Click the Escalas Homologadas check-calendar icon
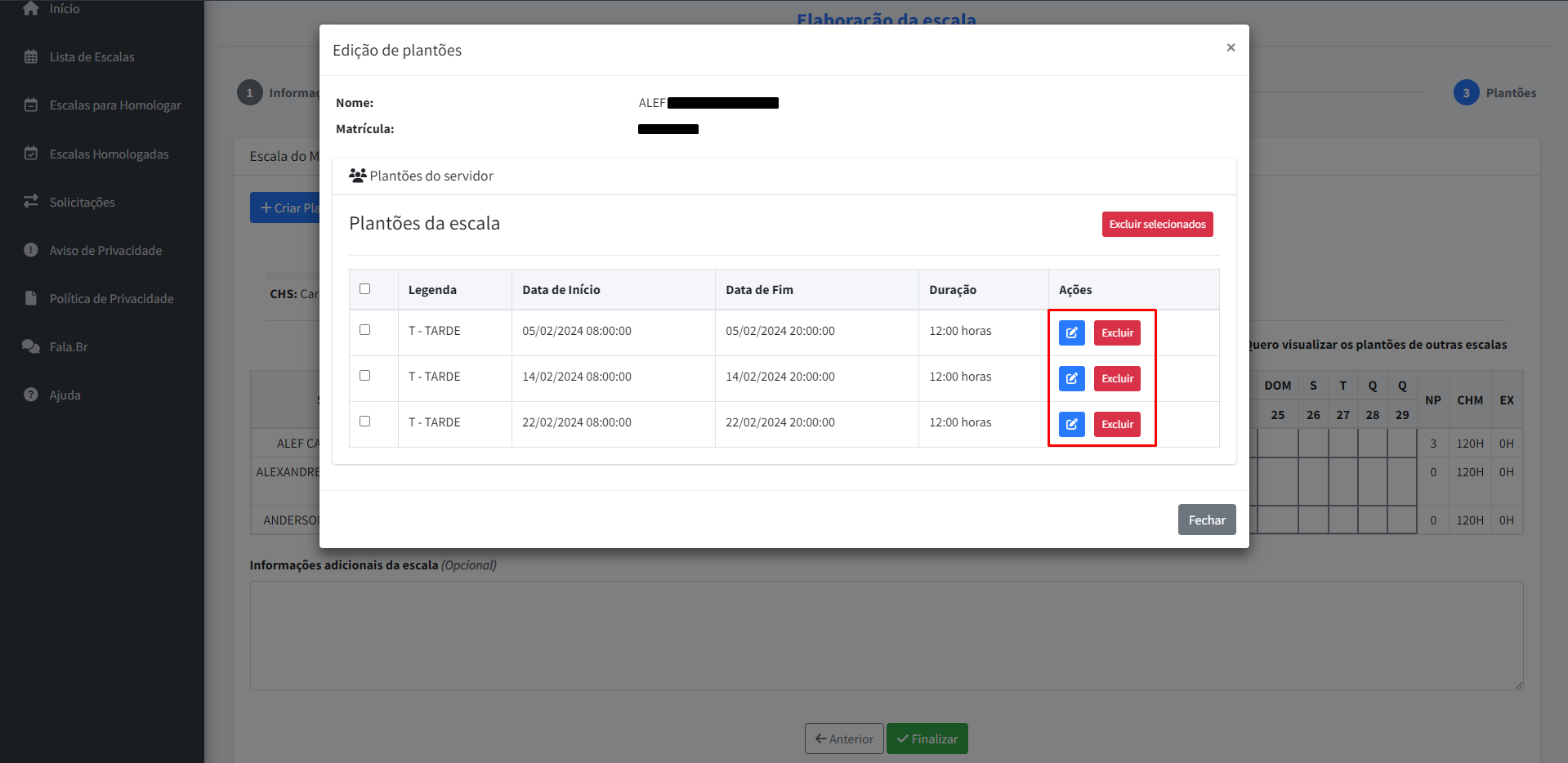Screen dimensions: 1568x763 click(31, 154)
